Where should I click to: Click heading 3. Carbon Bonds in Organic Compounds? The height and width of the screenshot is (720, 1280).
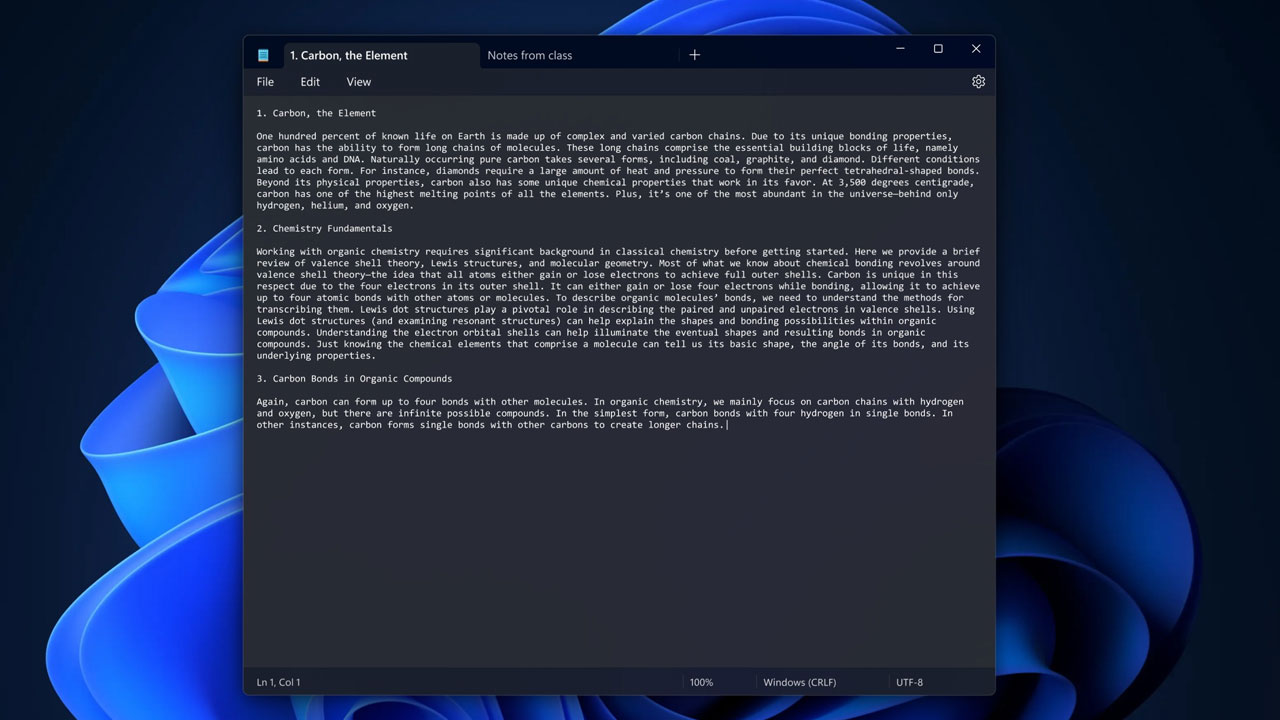pyautogui.click(x=354, y=379)
